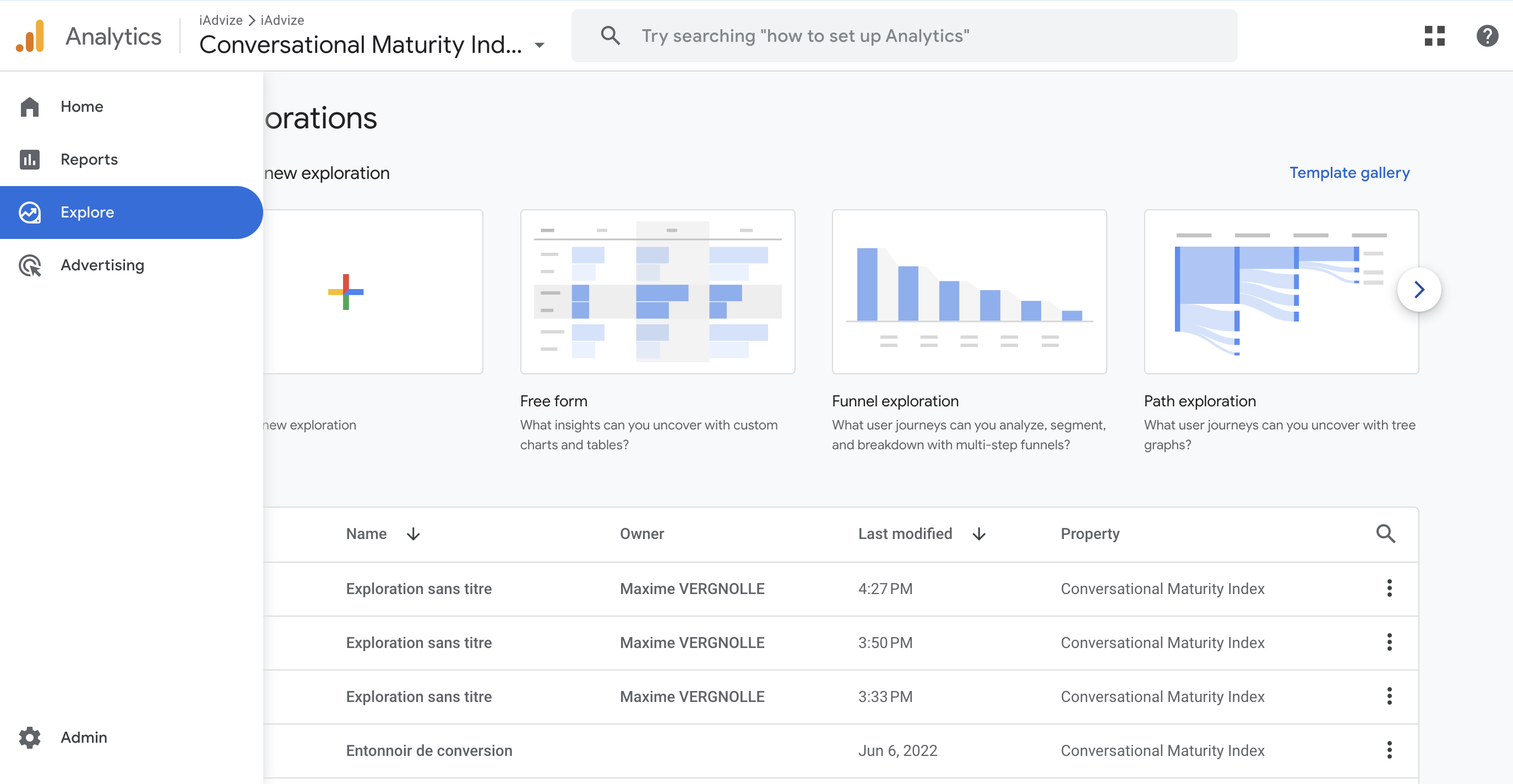
Task: Click owner Maxime VERGNOLLE in 4:27 PM row
Action: point(692,589)
